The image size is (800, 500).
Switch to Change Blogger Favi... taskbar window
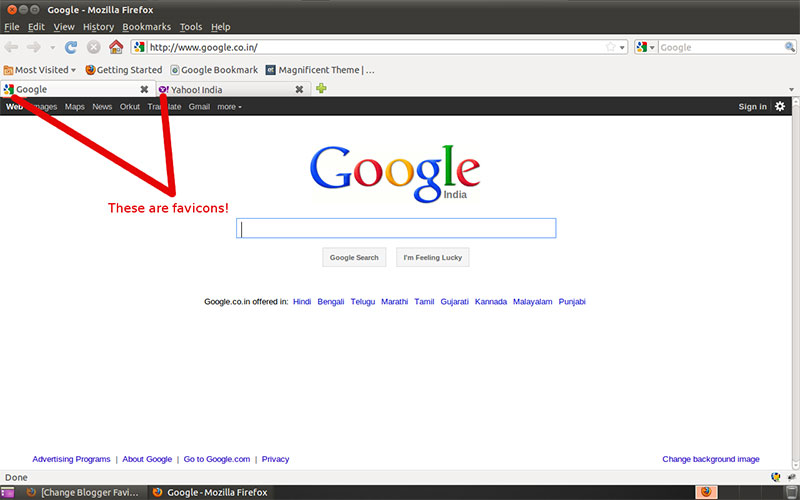pos(83,492)
